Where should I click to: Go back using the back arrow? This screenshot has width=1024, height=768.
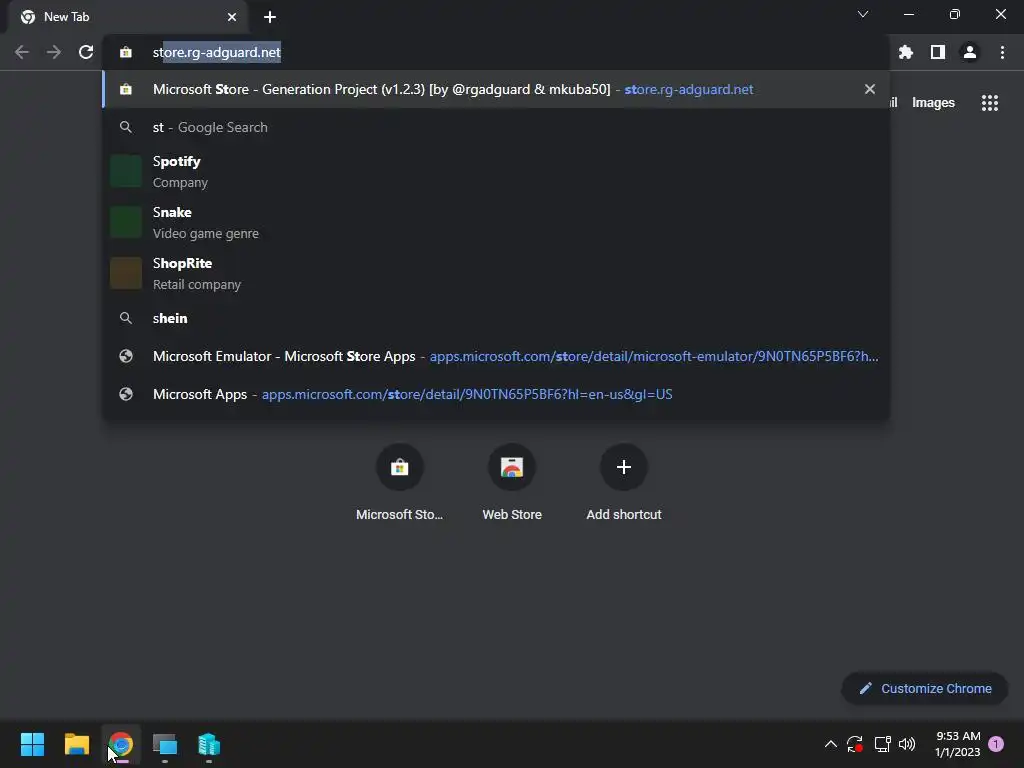coord(22,52)
